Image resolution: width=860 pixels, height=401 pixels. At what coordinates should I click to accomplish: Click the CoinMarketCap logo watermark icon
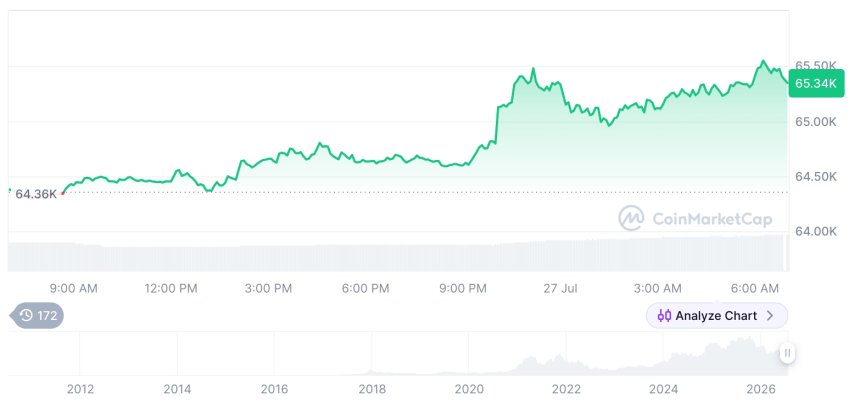point(631,218)
